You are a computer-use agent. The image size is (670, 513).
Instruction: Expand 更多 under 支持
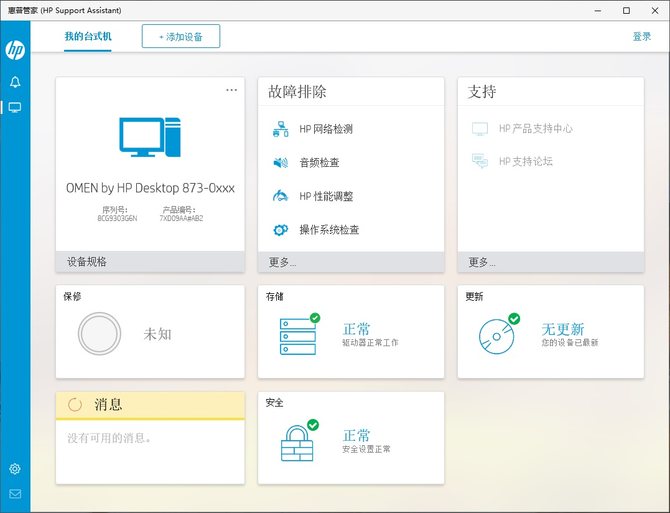coord(482,262)
